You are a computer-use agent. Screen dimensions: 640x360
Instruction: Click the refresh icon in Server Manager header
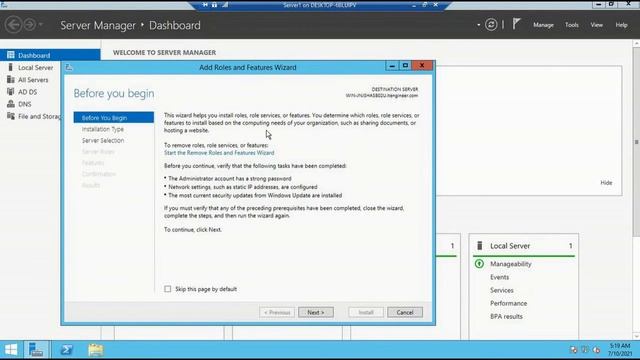(491, 25)
